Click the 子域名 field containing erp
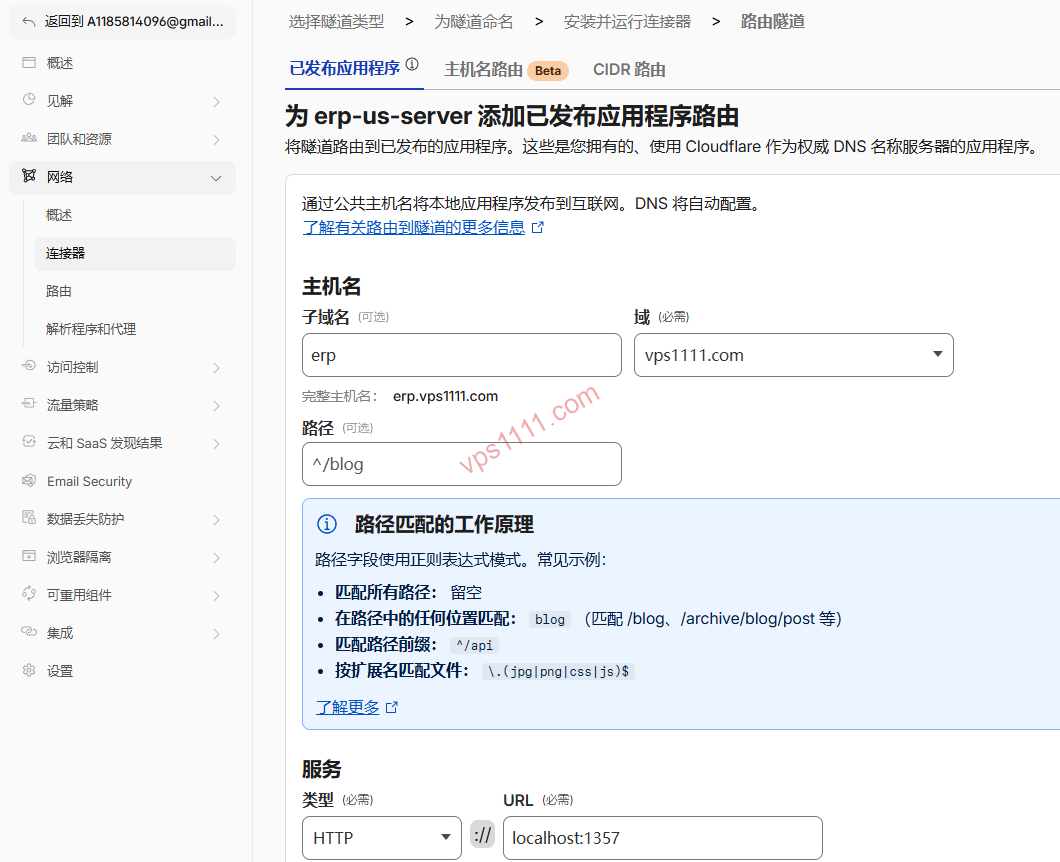 (x=462, y=355)
